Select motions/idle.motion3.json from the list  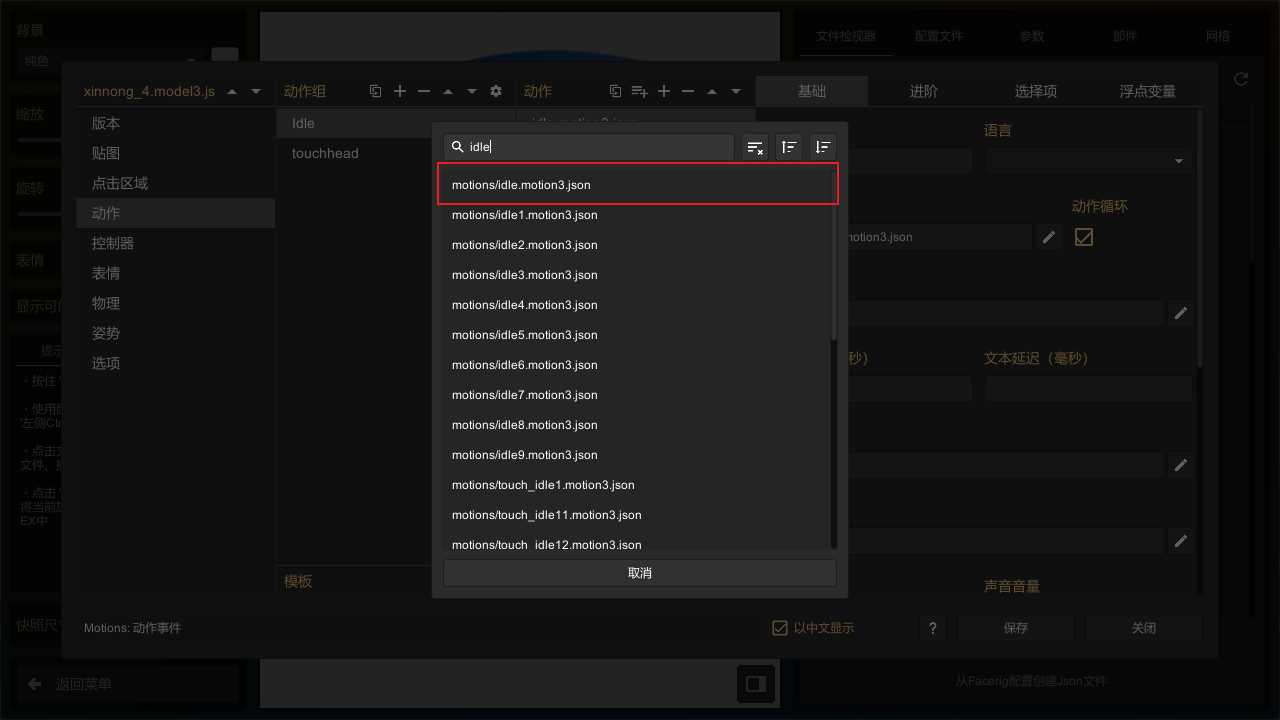pos(637,185)
